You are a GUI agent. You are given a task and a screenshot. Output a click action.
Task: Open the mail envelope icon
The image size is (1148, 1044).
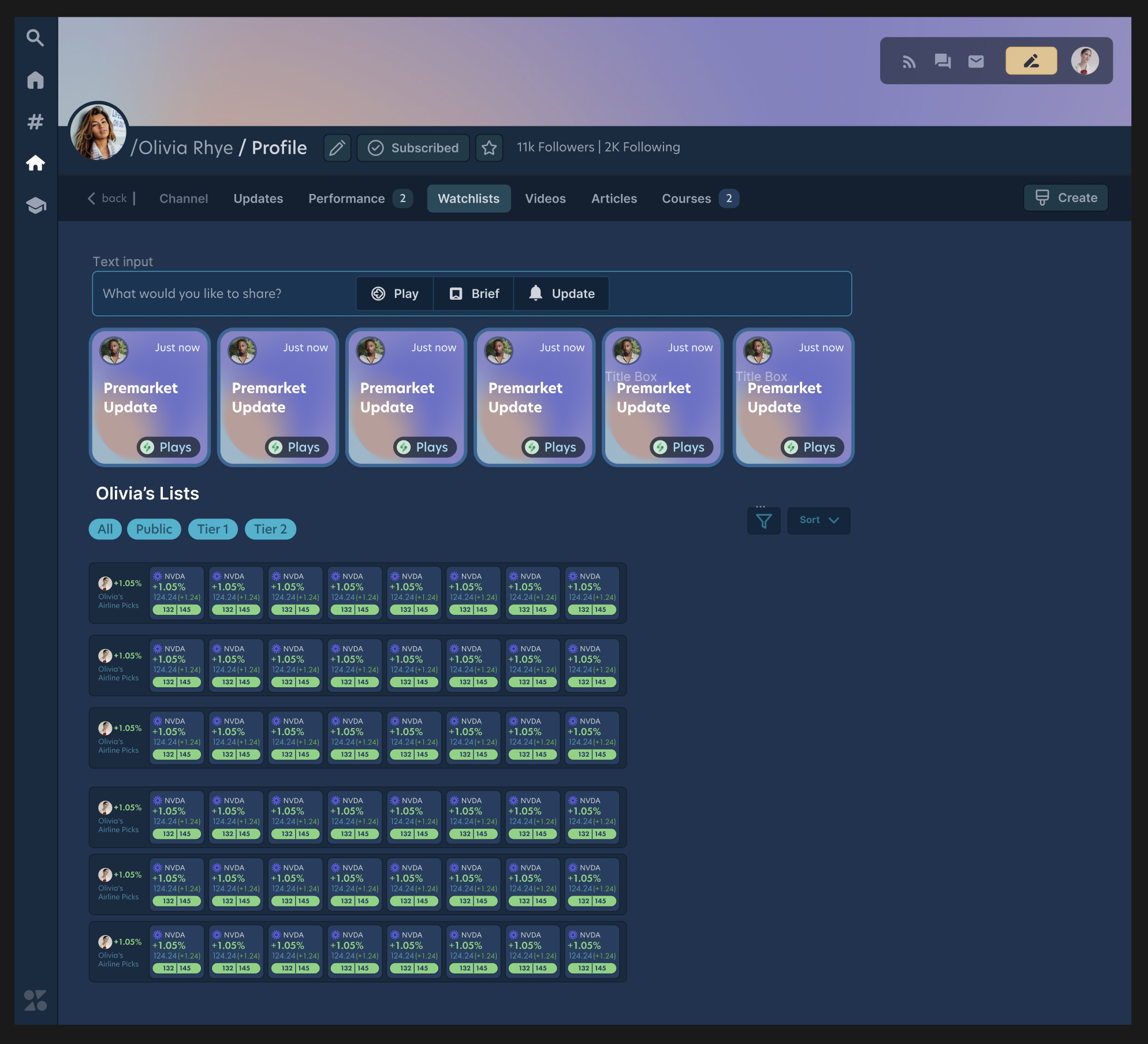(976, 61)
